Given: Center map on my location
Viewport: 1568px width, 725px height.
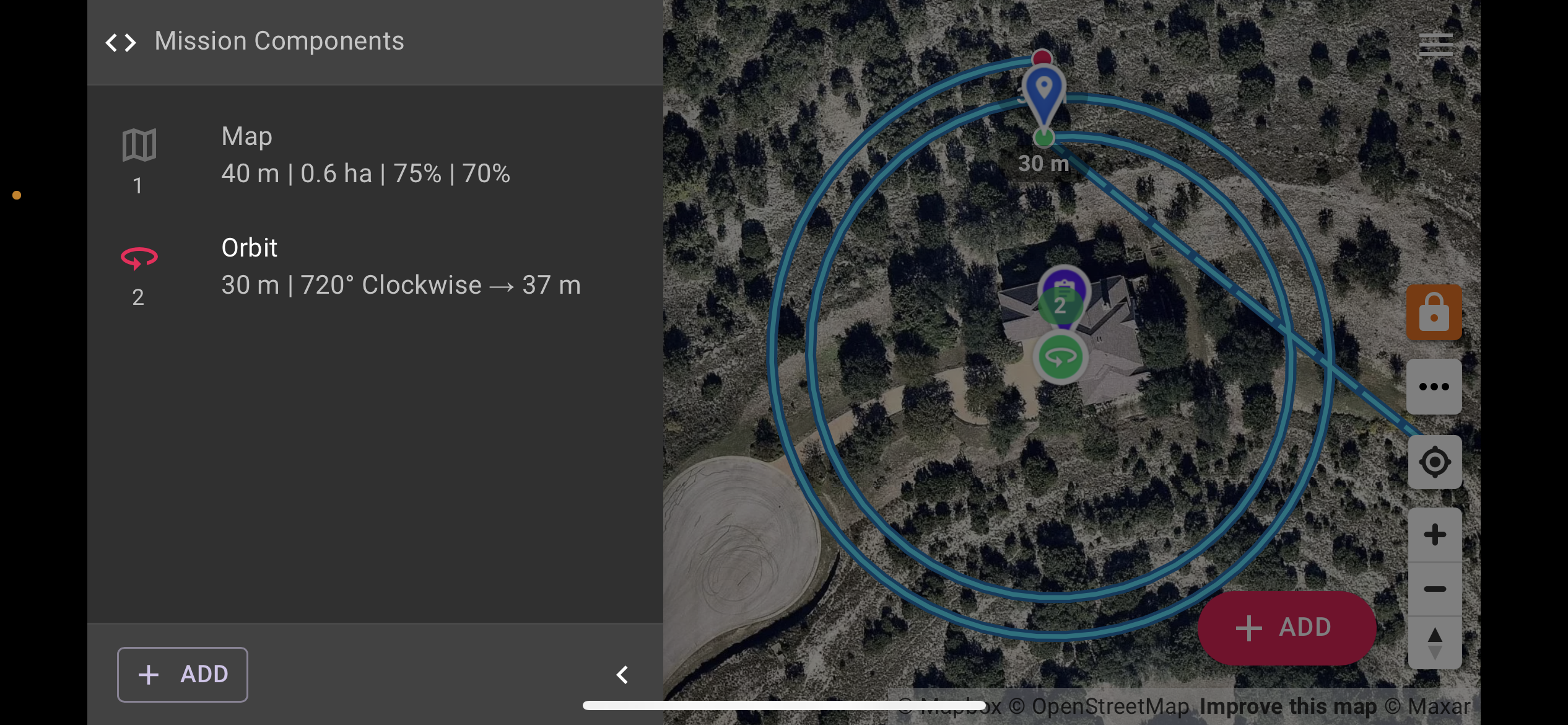Looking at the screenshot, I should 1435,462.
